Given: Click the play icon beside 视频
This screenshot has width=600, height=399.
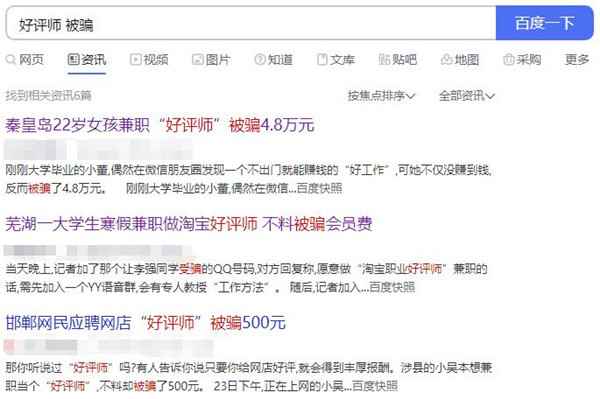Looking at the screenshot, I should [135, 59].
